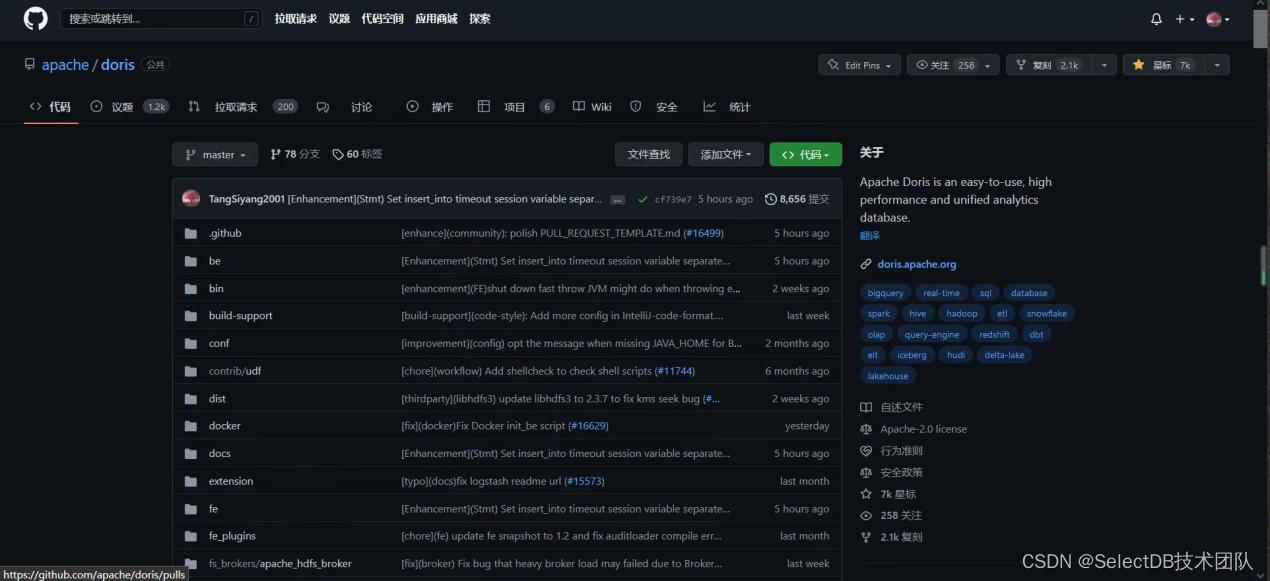Open 探索 in the top navigation

pos(479,18)
